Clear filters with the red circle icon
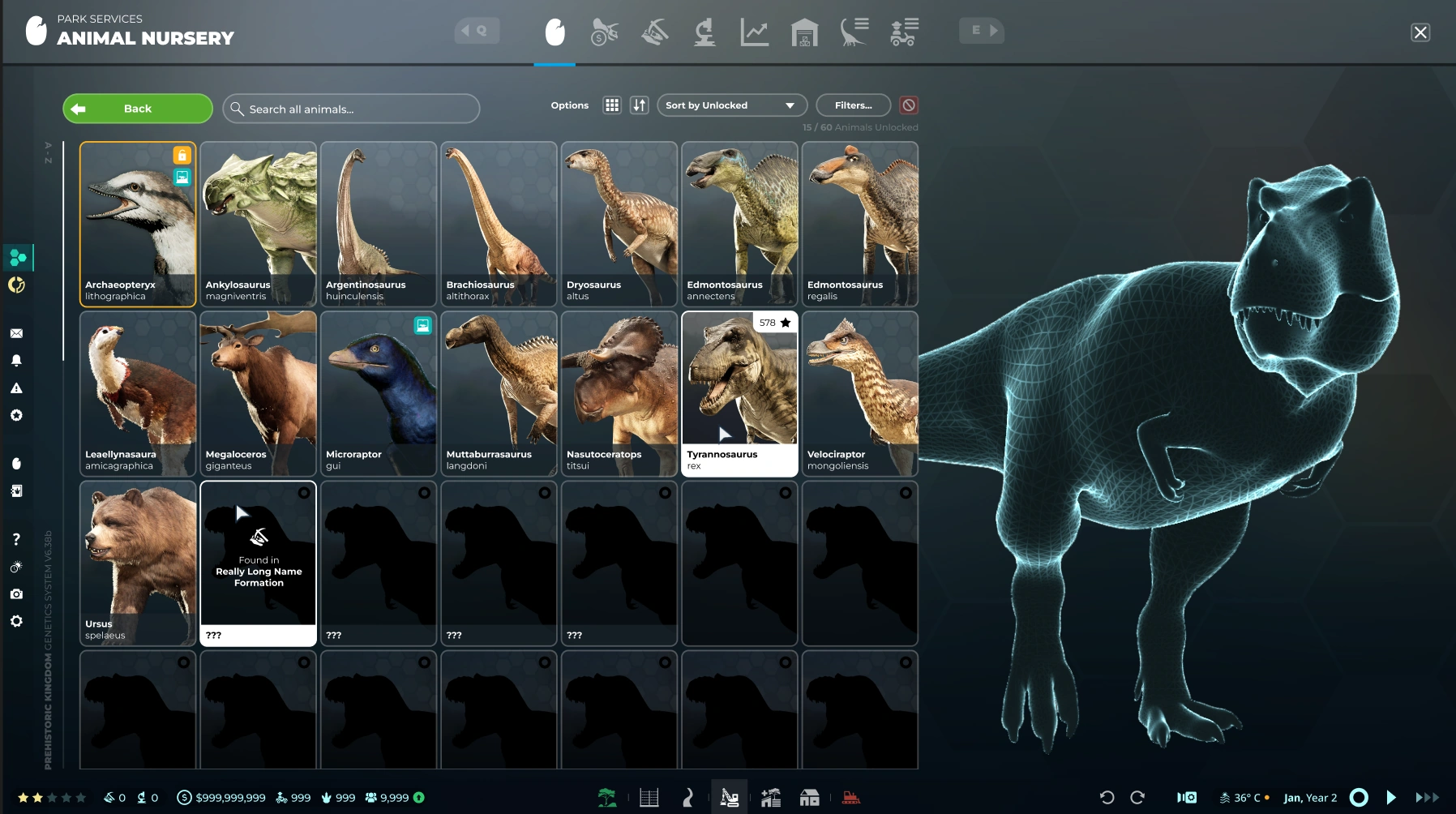The width and height of the screenshot is (1456, 814). [909, 105]
